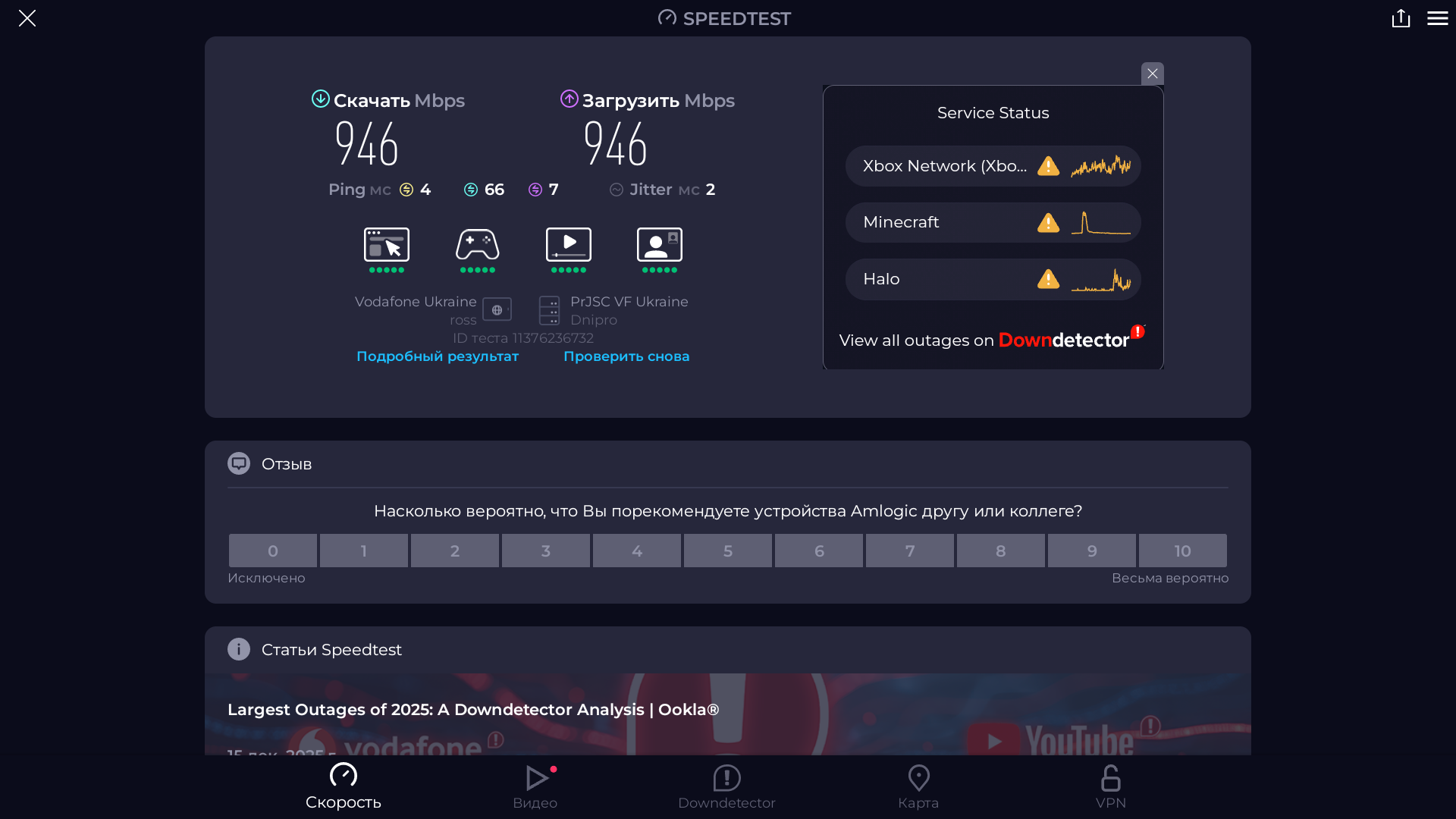Switch to the Downdetector tab
This screenshot has height=819, width=1456.
(726, 787)
